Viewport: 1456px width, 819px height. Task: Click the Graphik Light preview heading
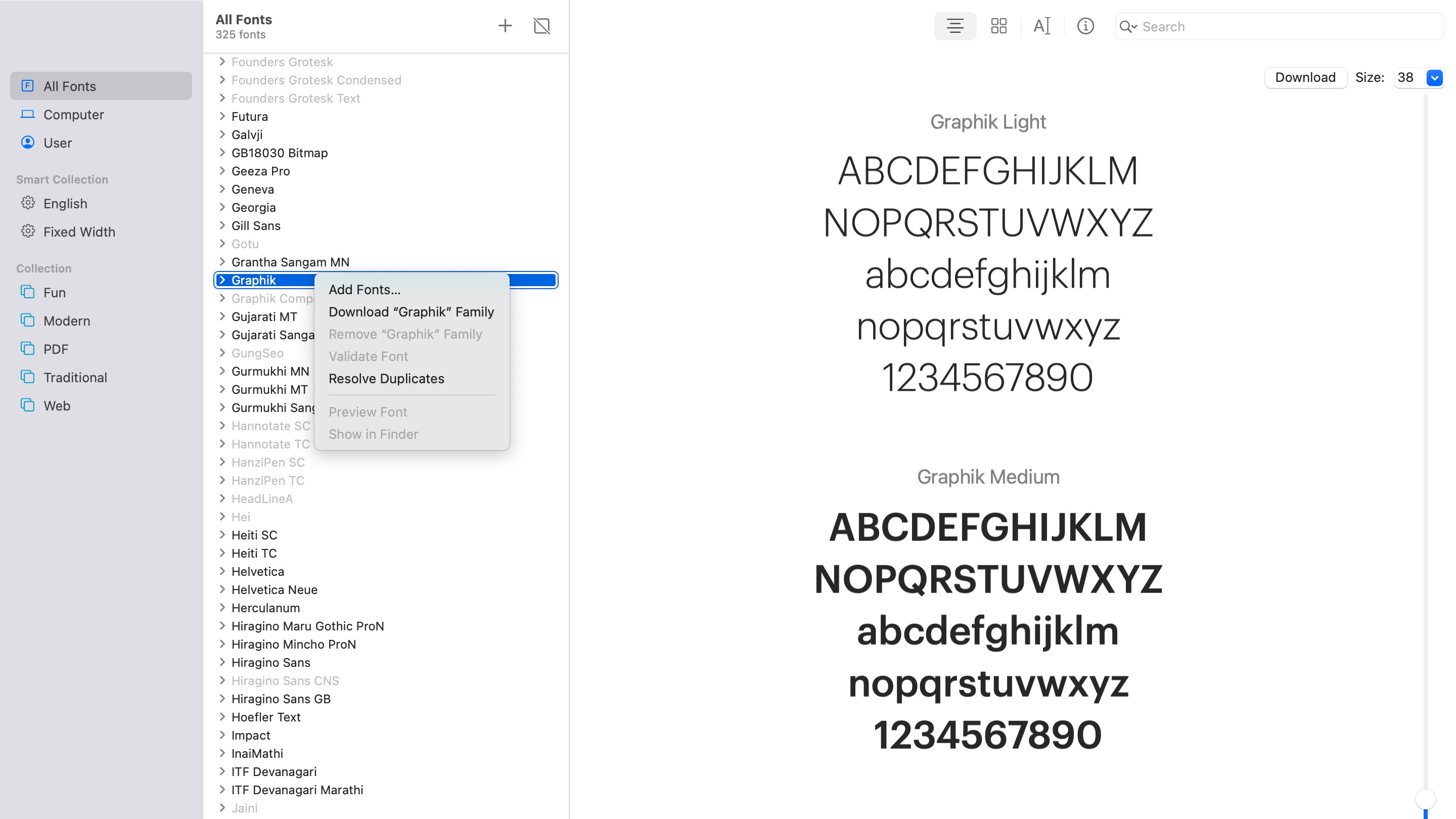pyautogui.click(x=987, y=121)
